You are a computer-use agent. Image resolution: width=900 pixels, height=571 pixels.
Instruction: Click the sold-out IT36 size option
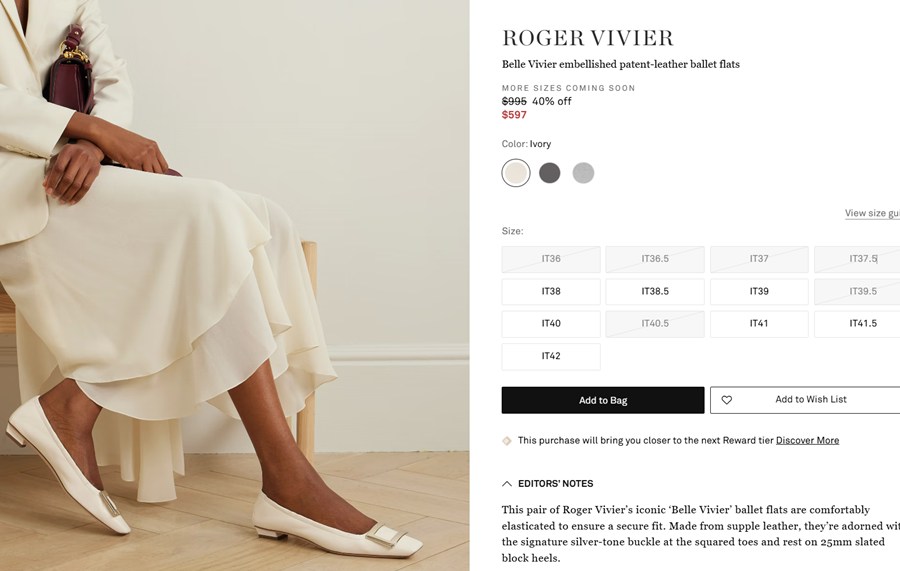[x=551, y=259]
